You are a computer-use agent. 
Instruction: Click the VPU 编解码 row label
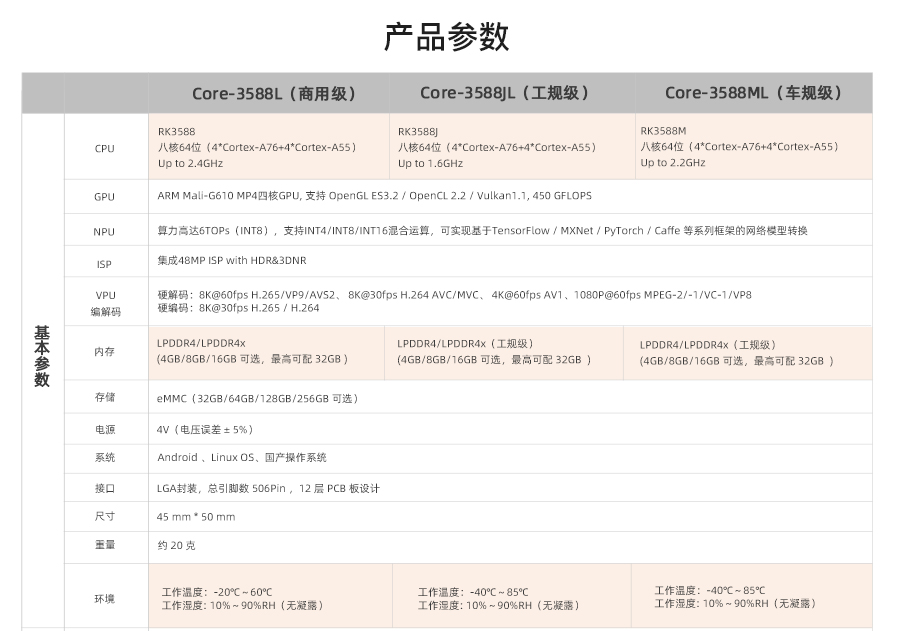click(x=105, y=303)
